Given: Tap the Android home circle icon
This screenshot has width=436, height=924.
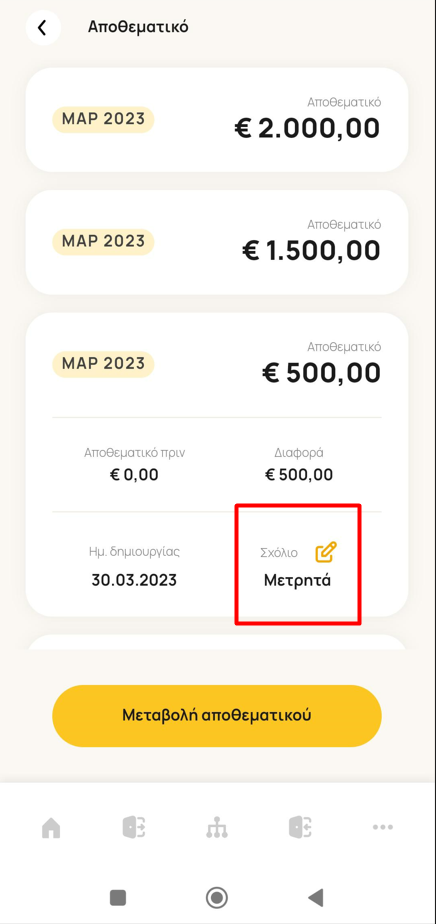Looking at the screenshot, I should pyautogui.click(x=217, y=897).
